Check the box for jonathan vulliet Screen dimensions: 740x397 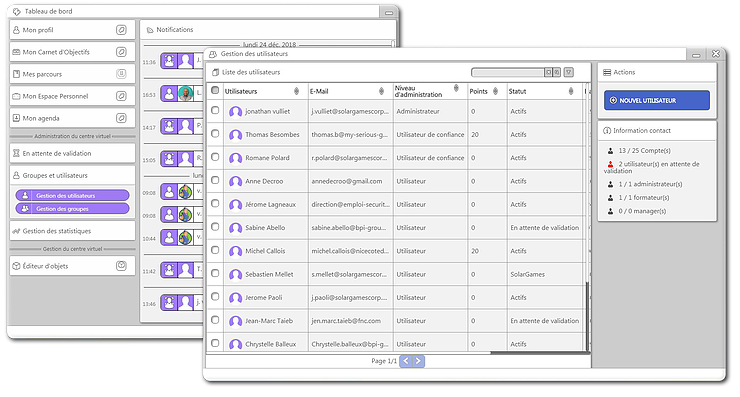pyautogui.click(x=215, y=110)
